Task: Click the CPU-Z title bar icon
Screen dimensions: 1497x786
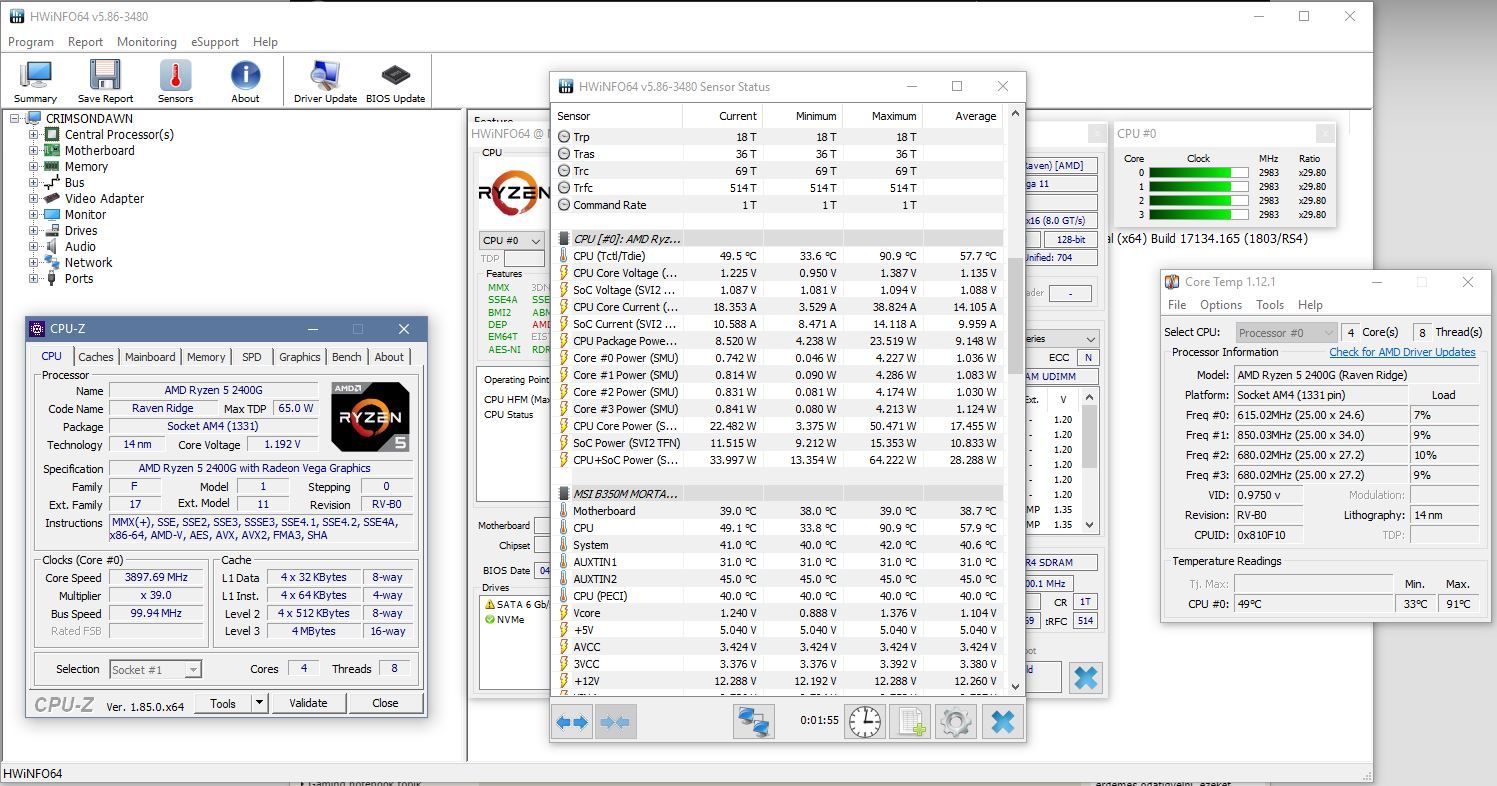Action: coord(38,329)
